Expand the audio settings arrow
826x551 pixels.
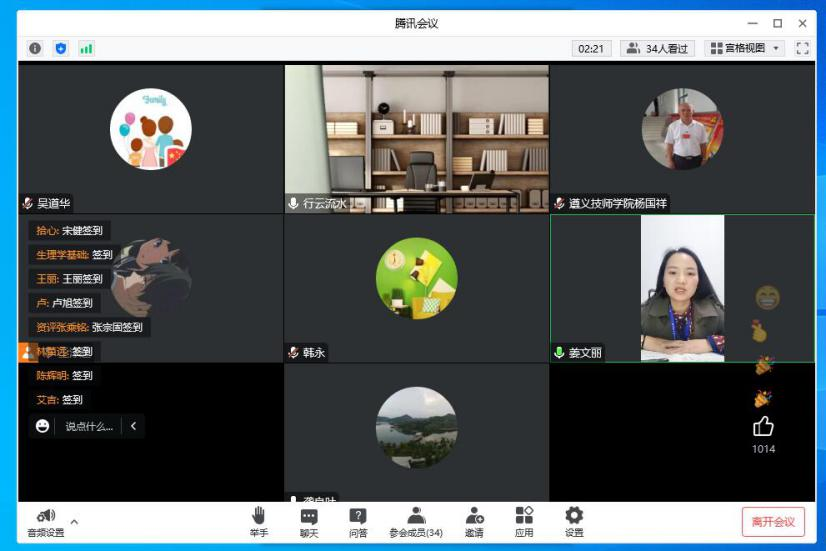pos(74,522)
